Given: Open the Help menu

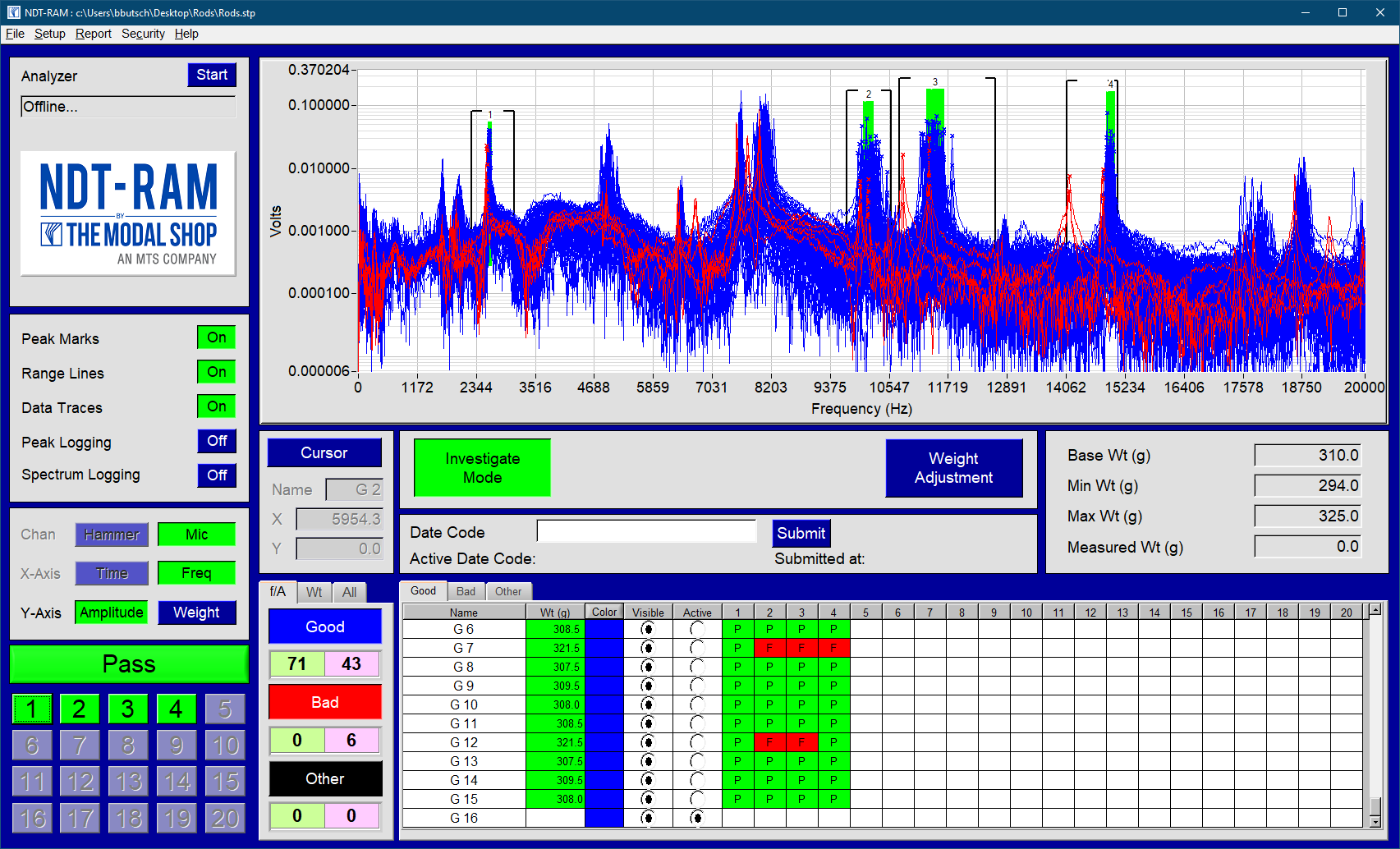Looking at the screenshot, I should click(x=186, y=34).
